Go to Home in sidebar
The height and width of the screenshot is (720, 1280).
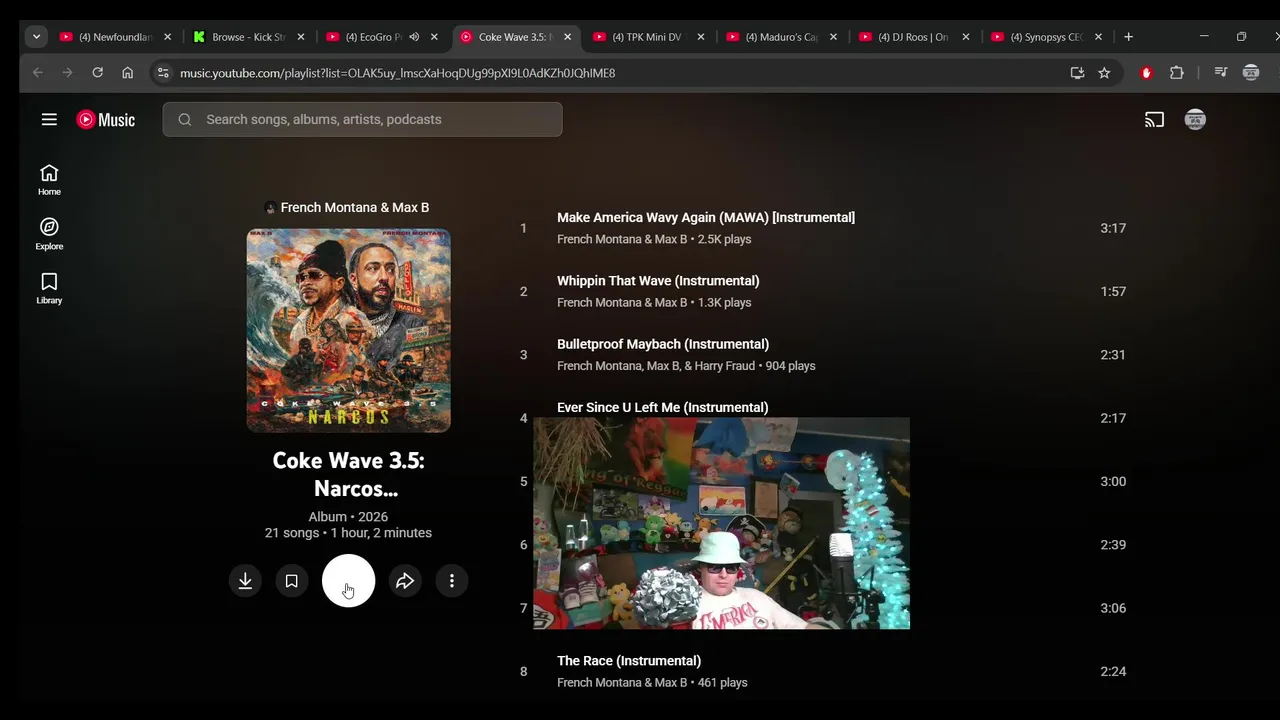pyautogui.click(x=49, y=180)
